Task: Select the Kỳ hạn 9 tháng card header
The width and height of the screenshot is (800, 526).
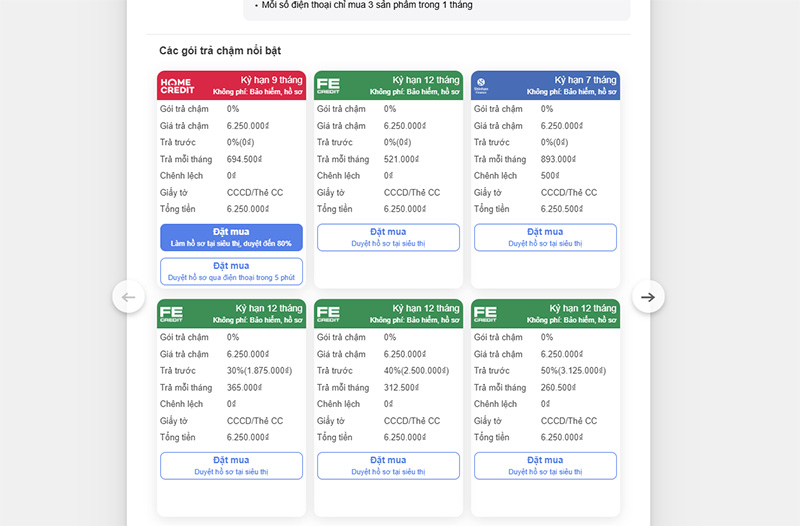Action: point(231,85)
